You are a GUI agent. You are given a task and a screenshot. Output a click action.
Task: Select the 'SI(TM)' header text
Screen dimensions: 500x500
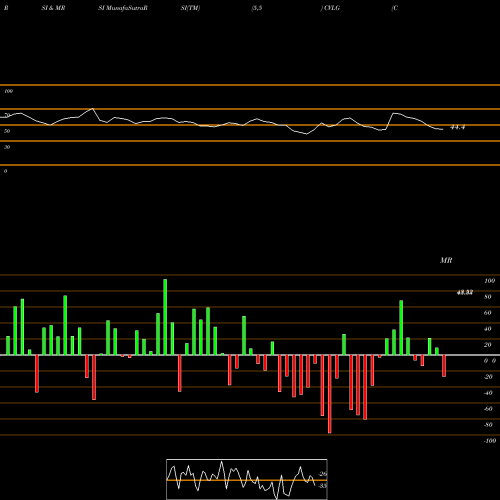pos(190,8)
